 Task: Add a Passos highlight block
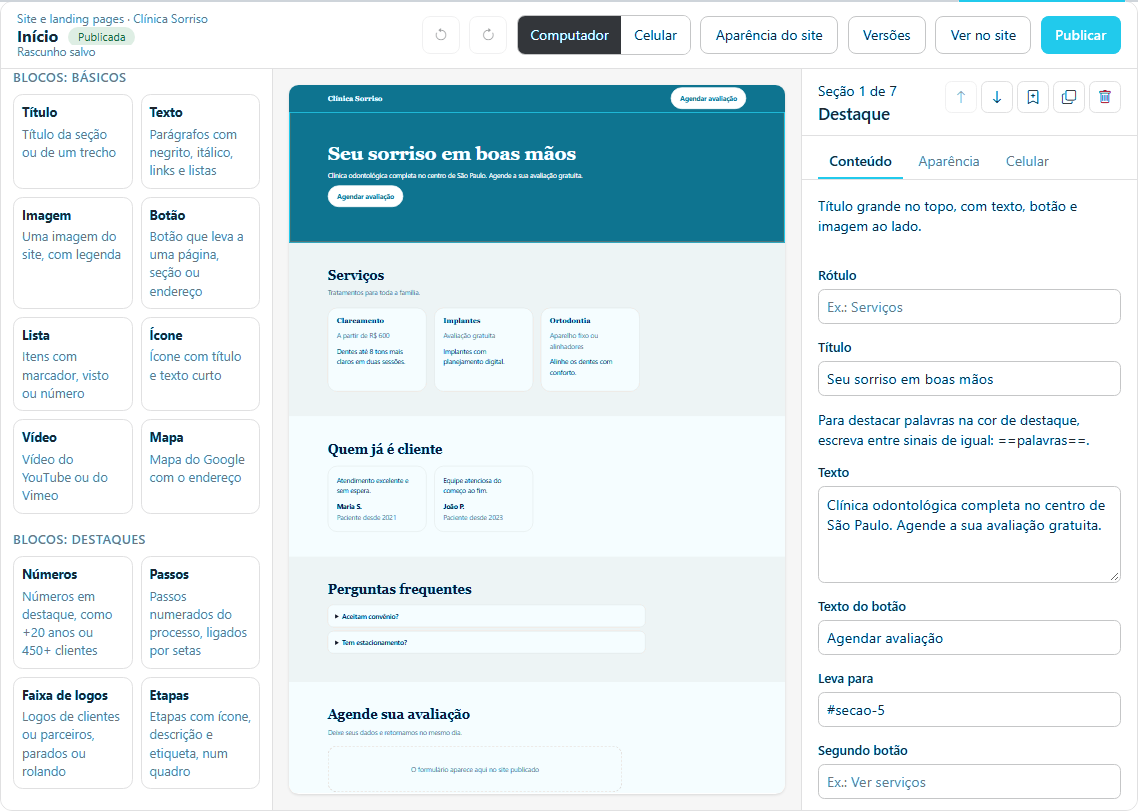[x=200, y=612]
